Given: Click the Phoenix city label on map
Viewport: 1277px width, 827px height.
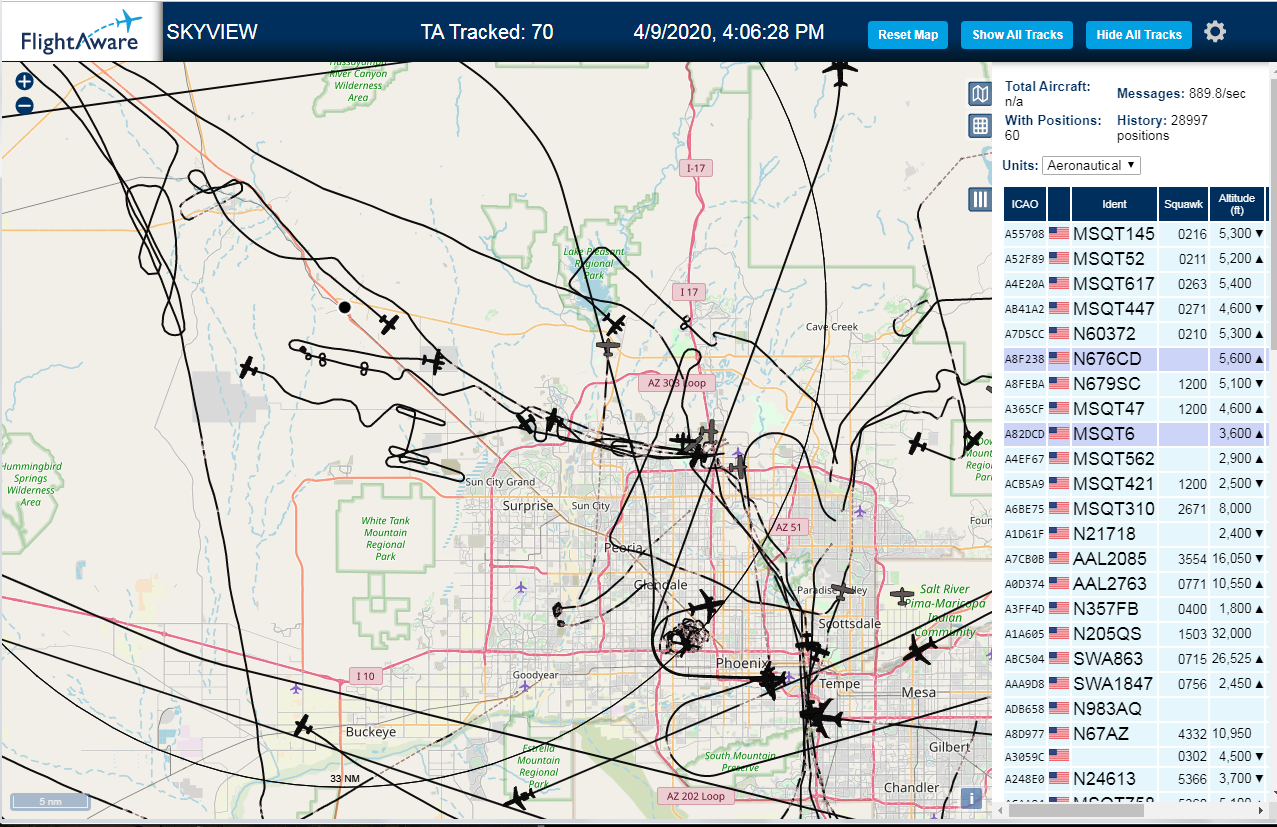Looking at the screenshot, I should click(x=743, y=664).
